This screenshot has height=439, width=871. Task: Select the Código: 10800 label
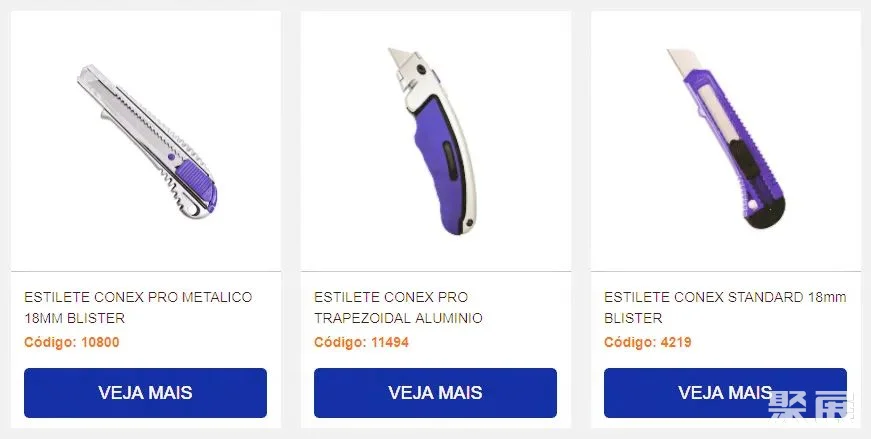(72, 342)
